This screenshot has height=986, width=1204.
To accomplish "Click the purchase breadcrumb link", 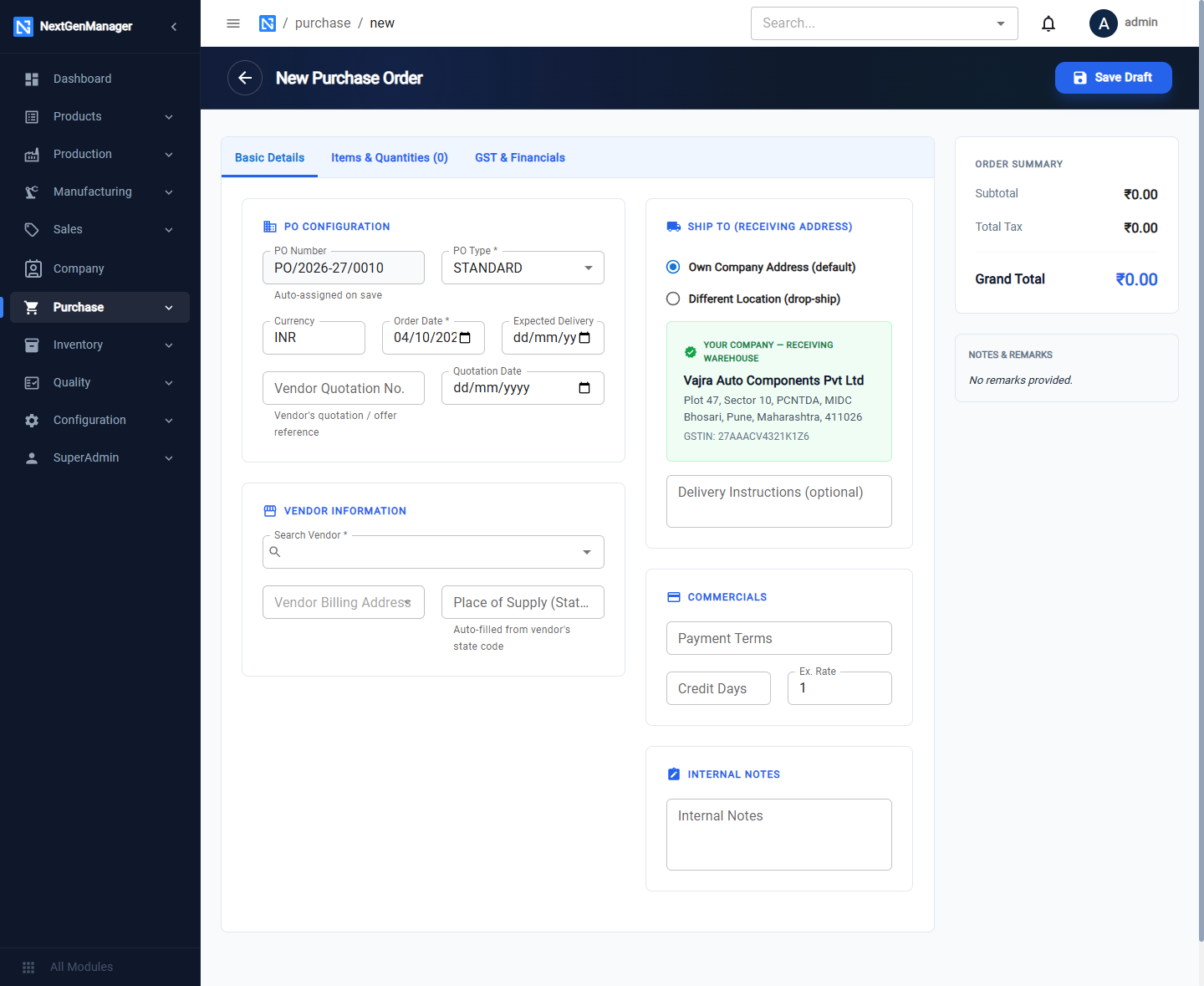I will 323,23.
